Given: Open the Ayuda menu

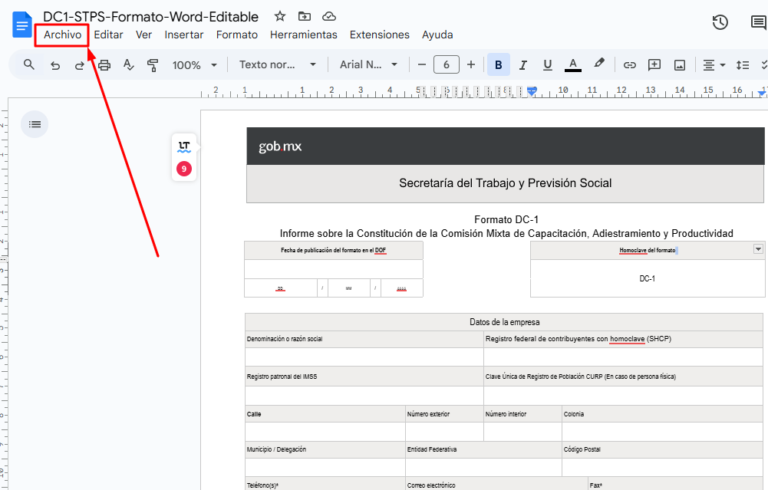Looking at the screenshot, I should 437,35.
